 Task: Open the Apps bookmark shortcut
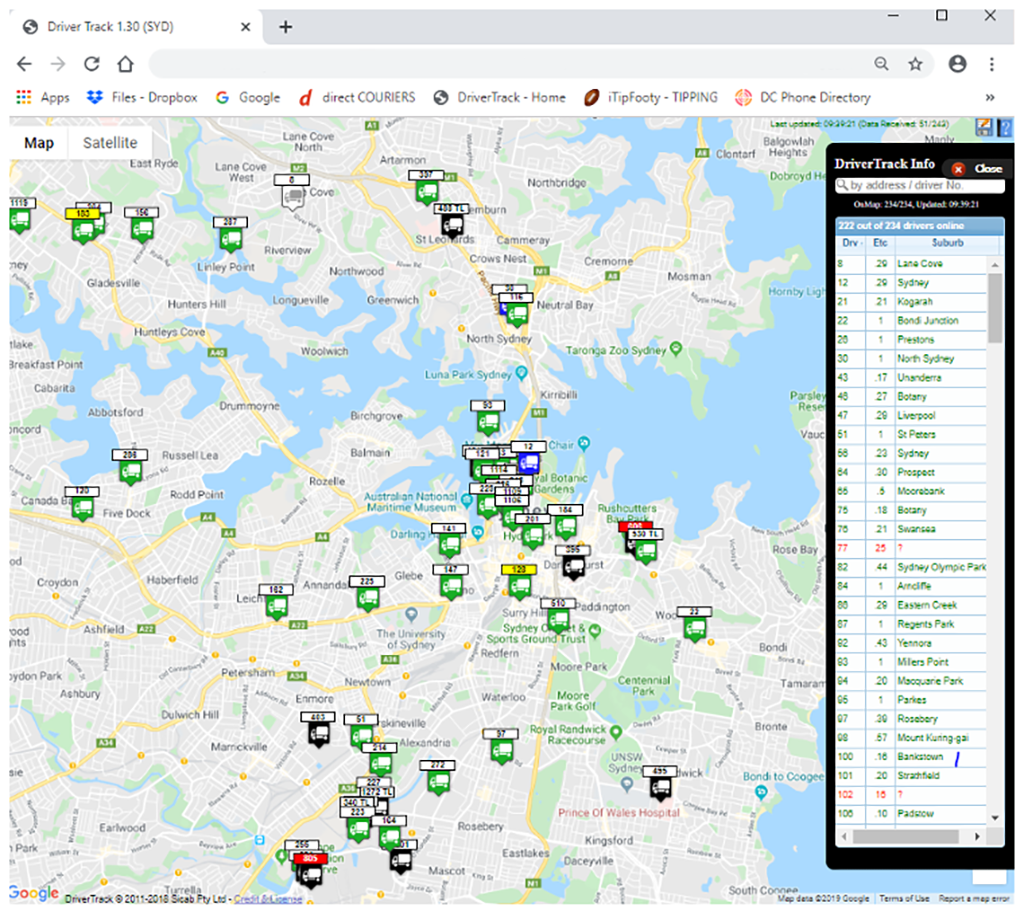[43, 97]
